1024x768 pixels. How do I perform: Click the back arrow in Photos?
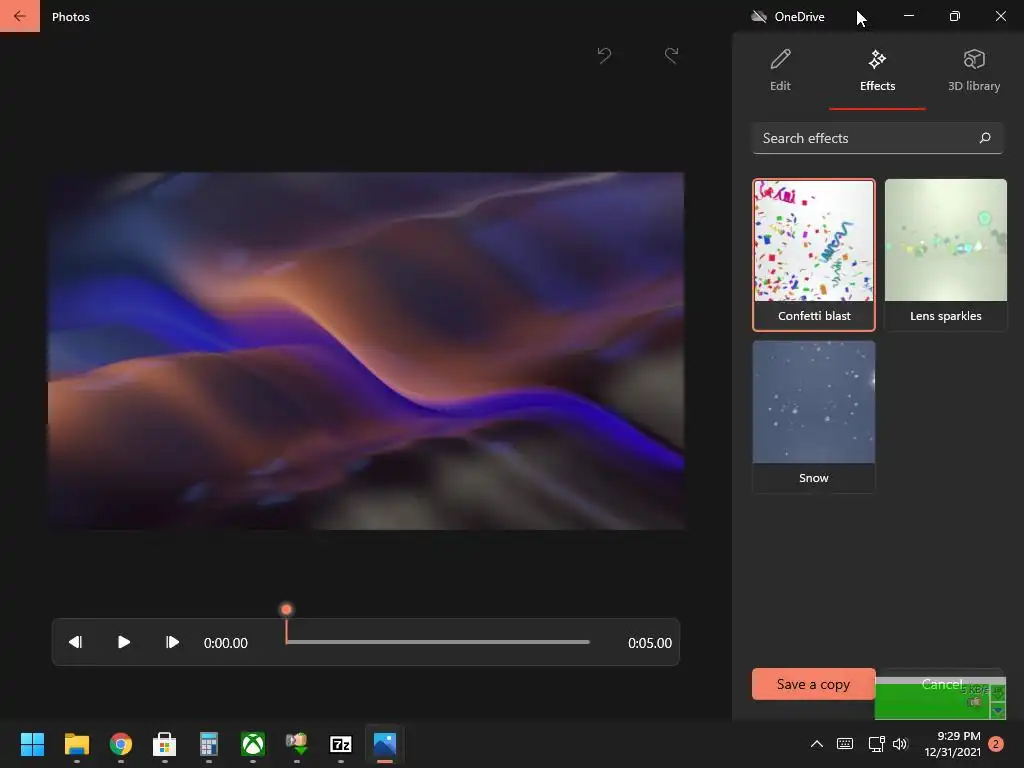tap(20, 16)
